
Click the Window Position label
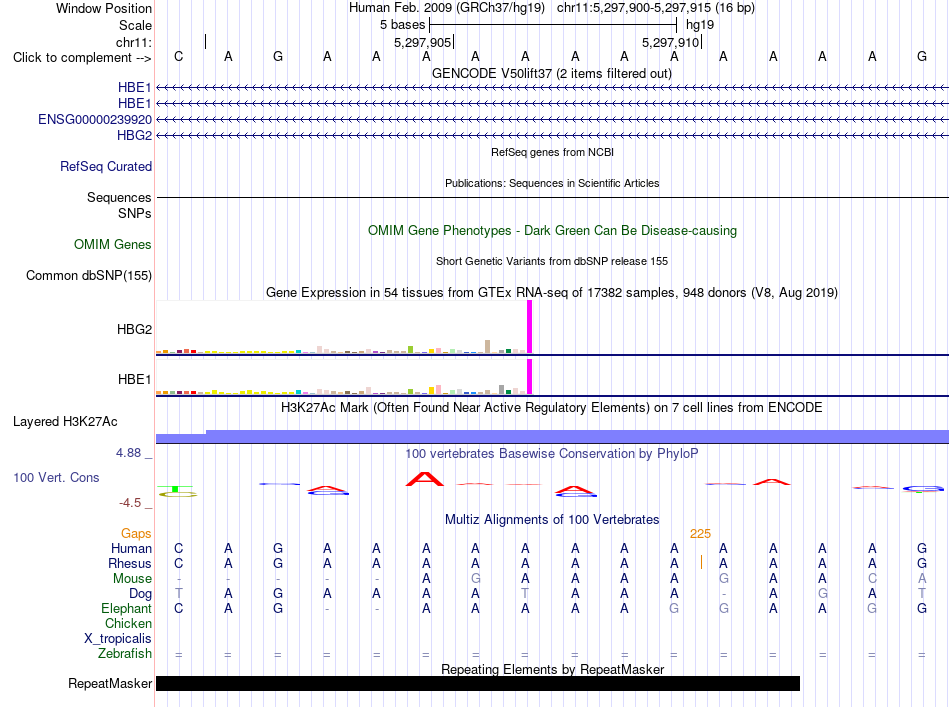point(104,8)
